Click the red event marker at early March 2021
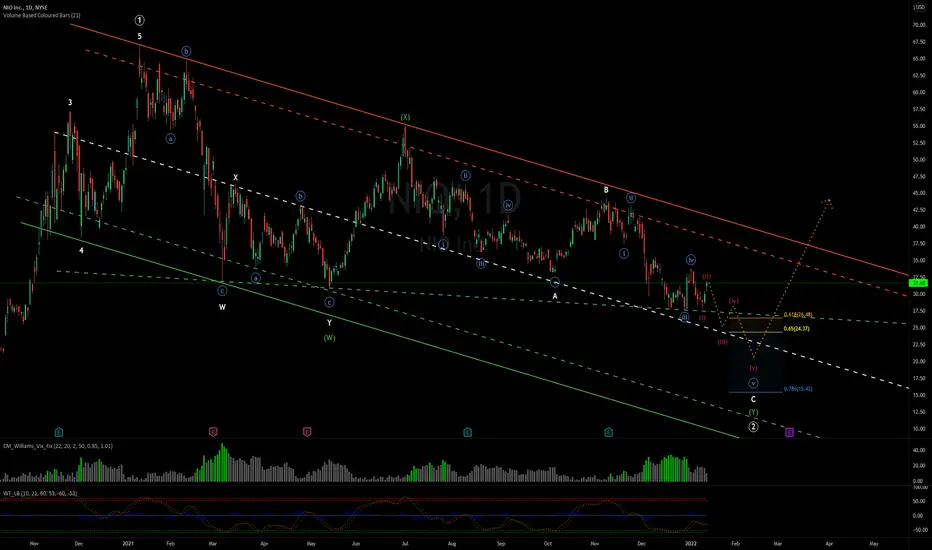Viewport: 932px width, 550px height. pyautogui.click(x=213, y=432)
